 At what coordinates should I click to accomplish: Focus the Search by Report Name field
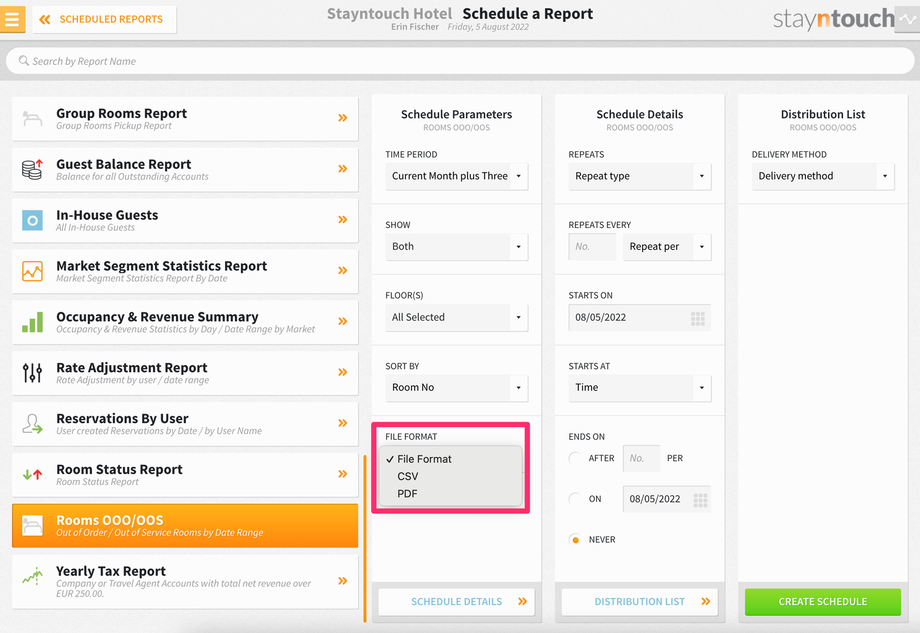pos(460,61)
